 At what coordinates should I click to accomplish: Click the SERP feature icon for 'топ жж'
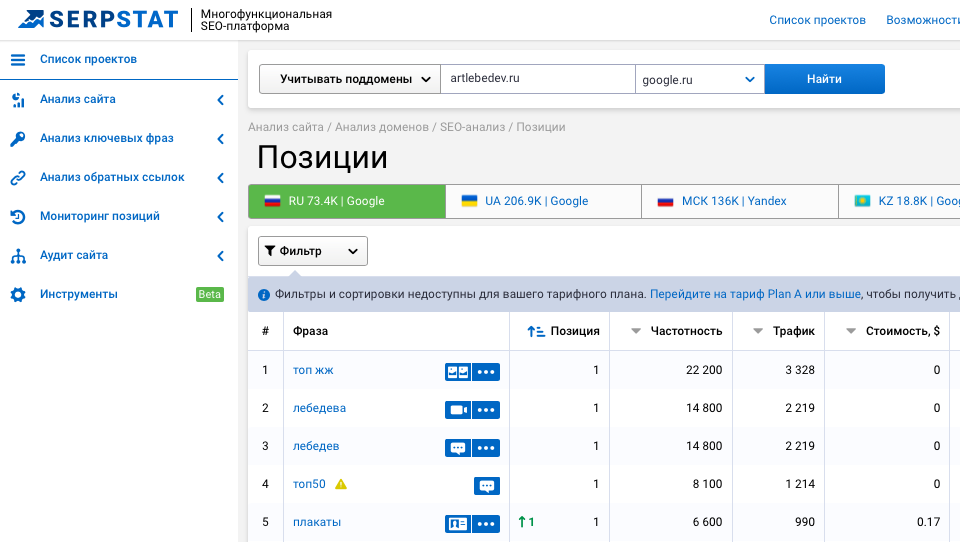click(x=457, y=371)
